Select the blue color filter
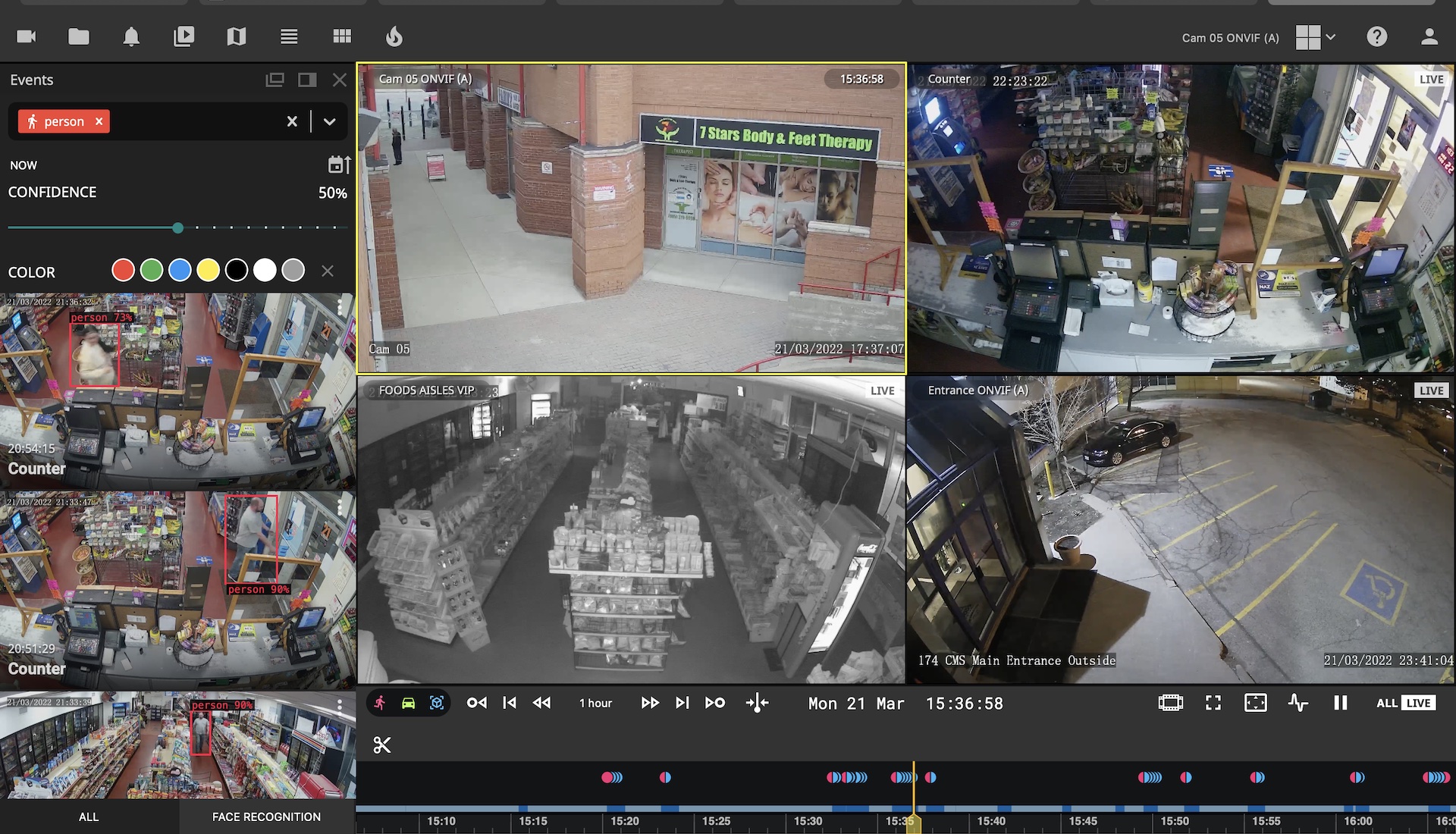The width and height of the screenshot is (1456, 834). 180,270
